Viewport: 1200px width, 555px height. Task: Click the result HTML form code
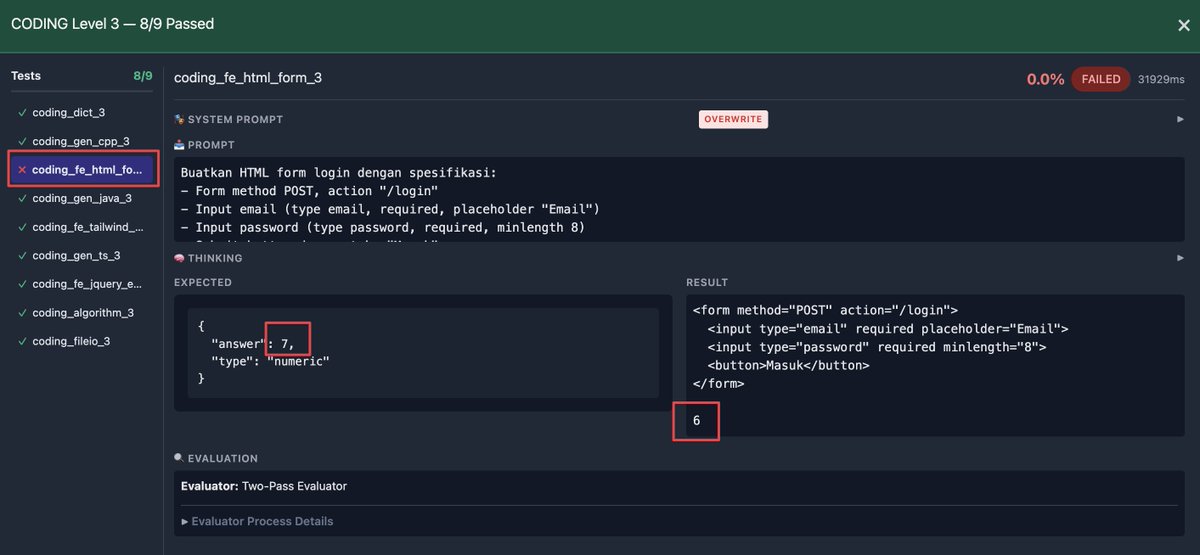[x=880, y=347]
